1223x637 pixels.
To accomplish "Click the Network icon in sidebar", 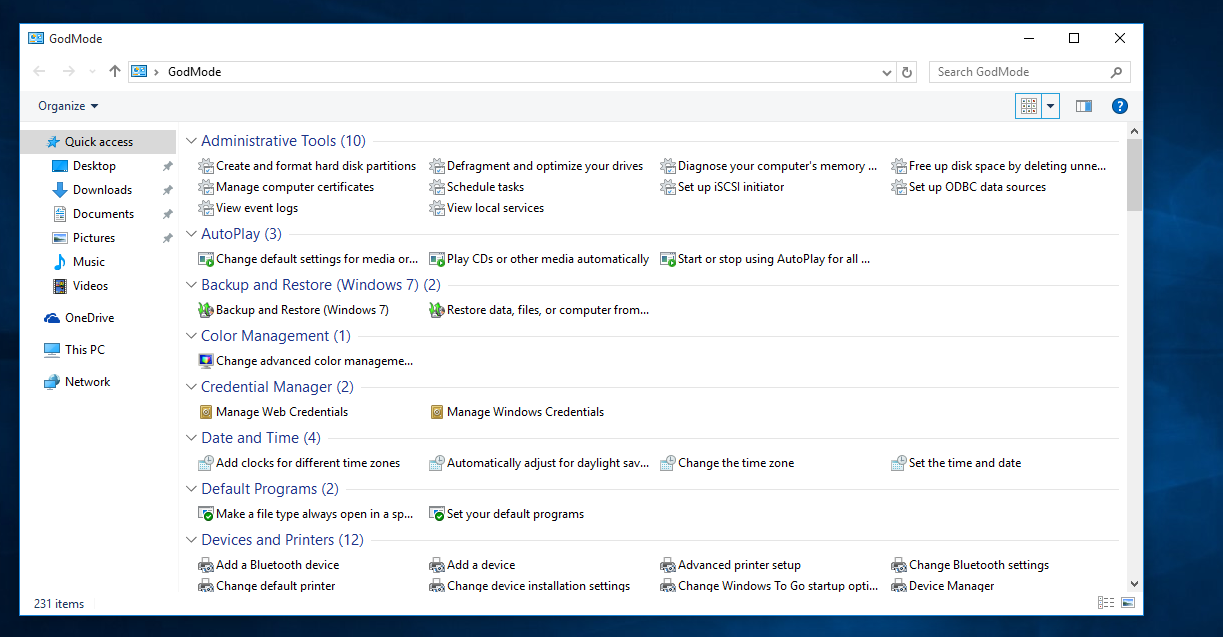I will [52, 382].
